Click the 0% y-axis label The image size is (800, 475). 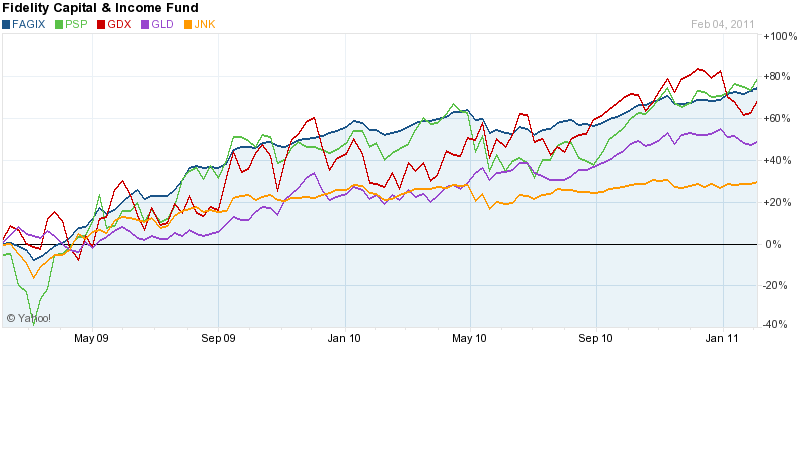point(773,244)
